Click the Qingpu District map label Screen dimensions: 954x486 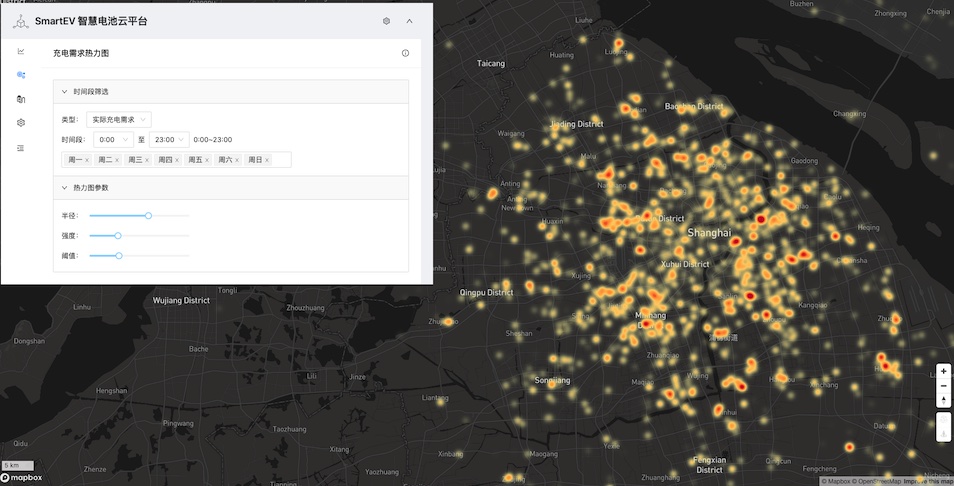[x=486, y=293]
